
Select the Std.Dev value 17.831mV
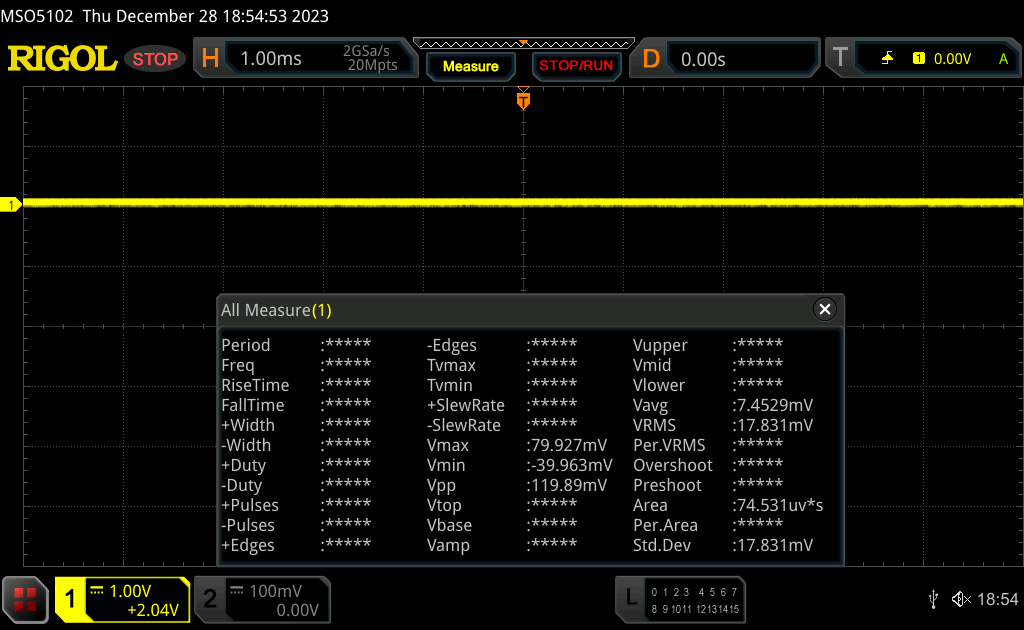773,545
